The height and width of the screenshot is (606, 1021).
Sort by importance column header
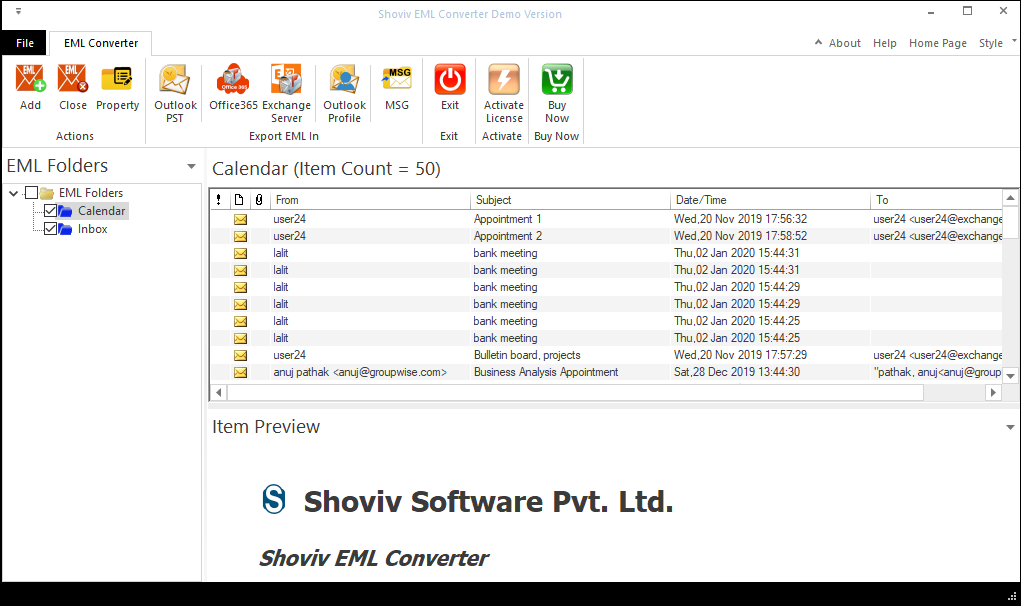pyautogui.click(x=219, y=200)
